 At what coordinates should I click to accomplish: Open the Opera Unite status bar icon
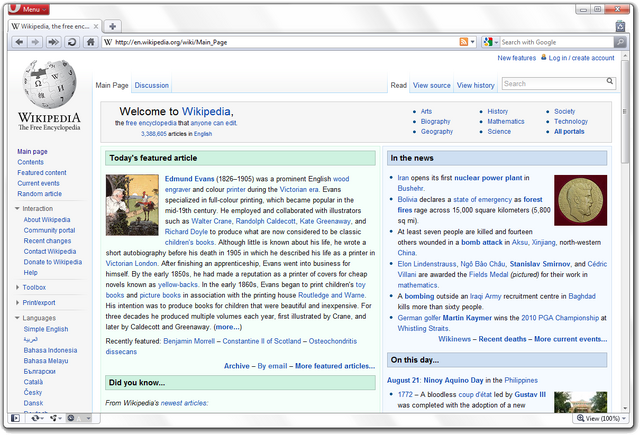(55, 418)
